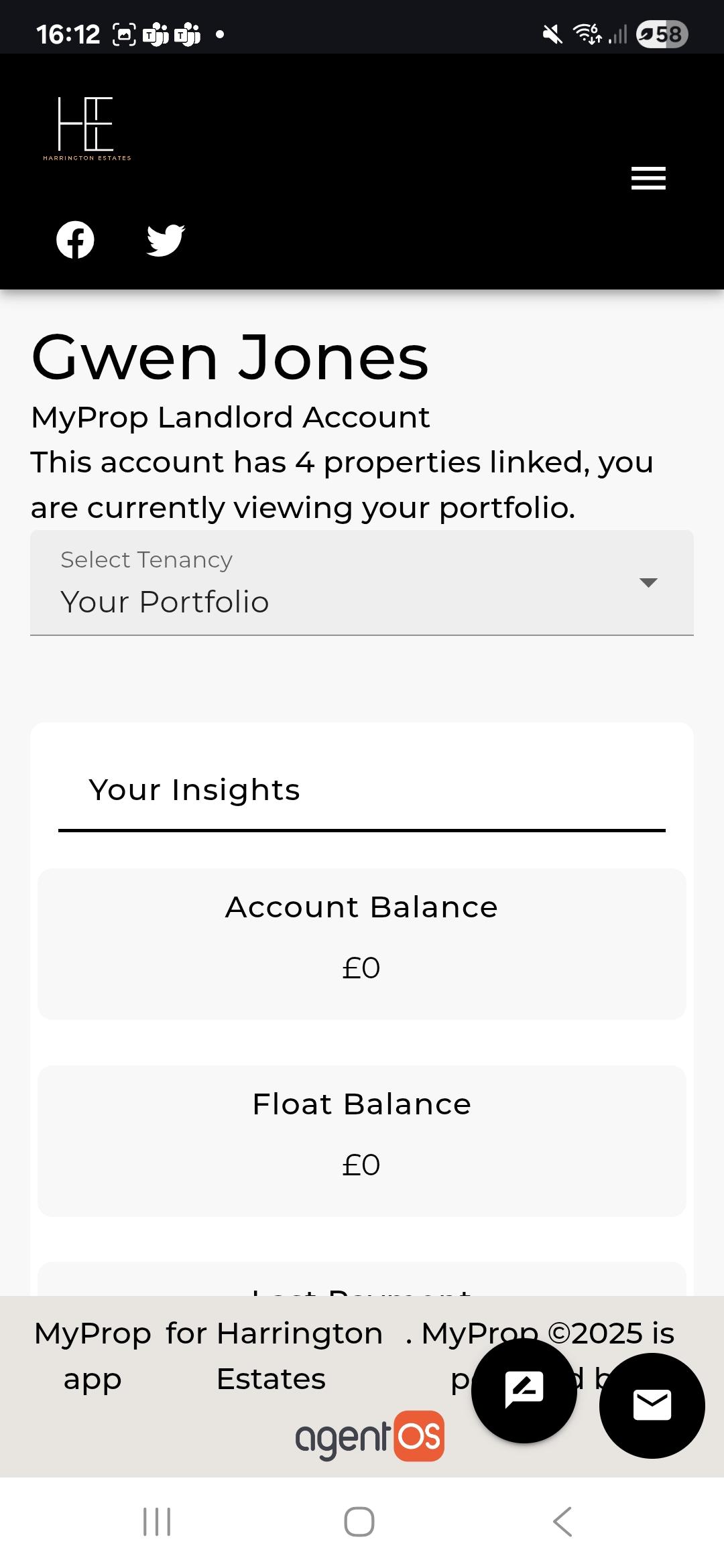Open the Float Balance card
The image size is (724, 1568).
coord(362,1141)
